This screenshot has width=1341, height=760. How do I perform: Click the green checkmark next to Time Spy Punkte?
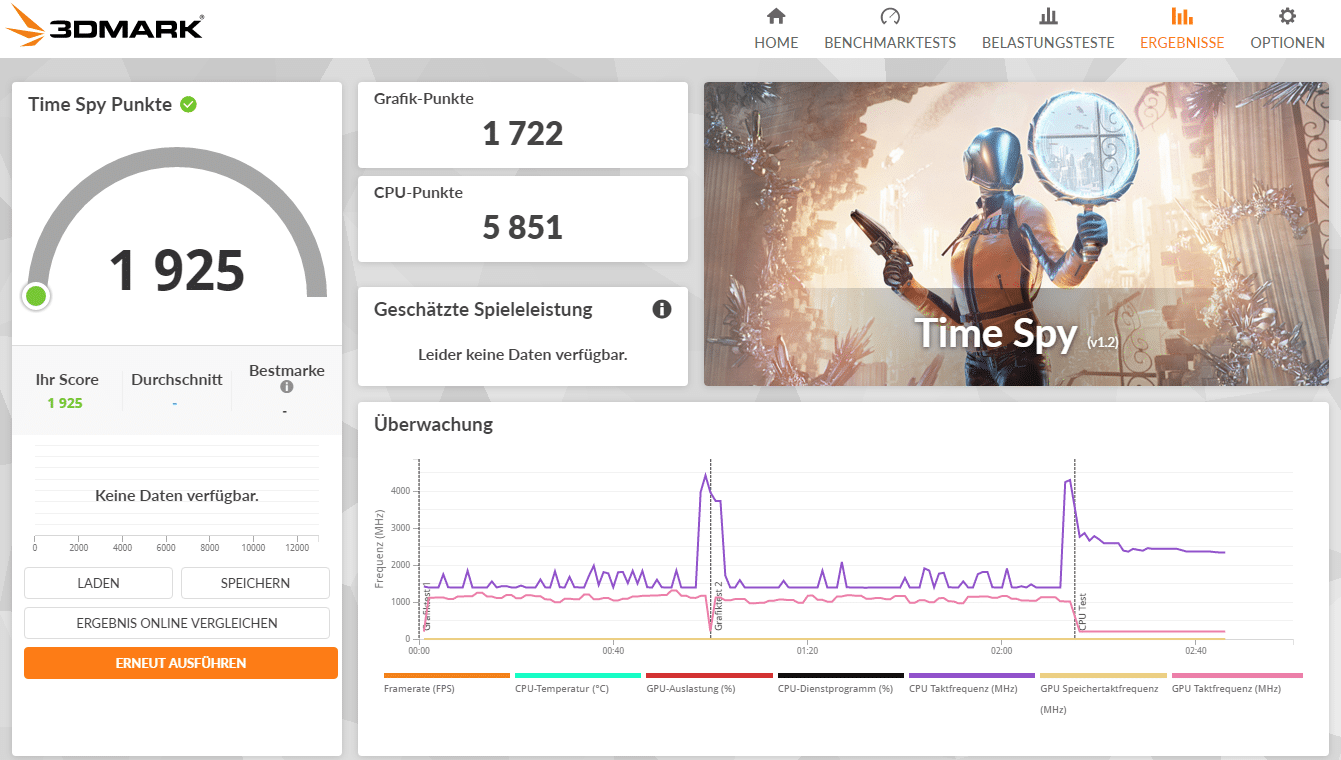tap(188, 104)
